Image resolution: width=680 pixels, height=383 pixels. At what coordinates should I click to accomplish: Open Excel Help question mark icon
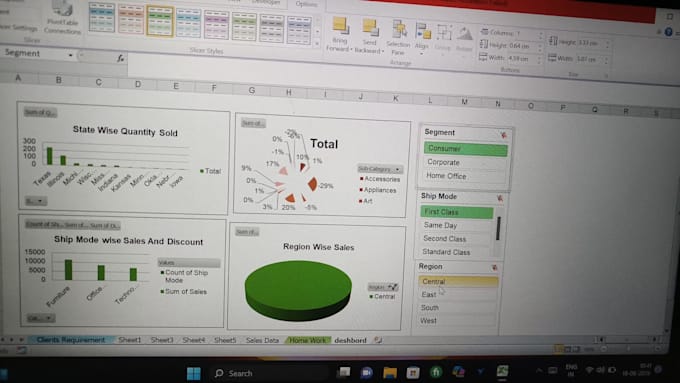tap(668, 32)
